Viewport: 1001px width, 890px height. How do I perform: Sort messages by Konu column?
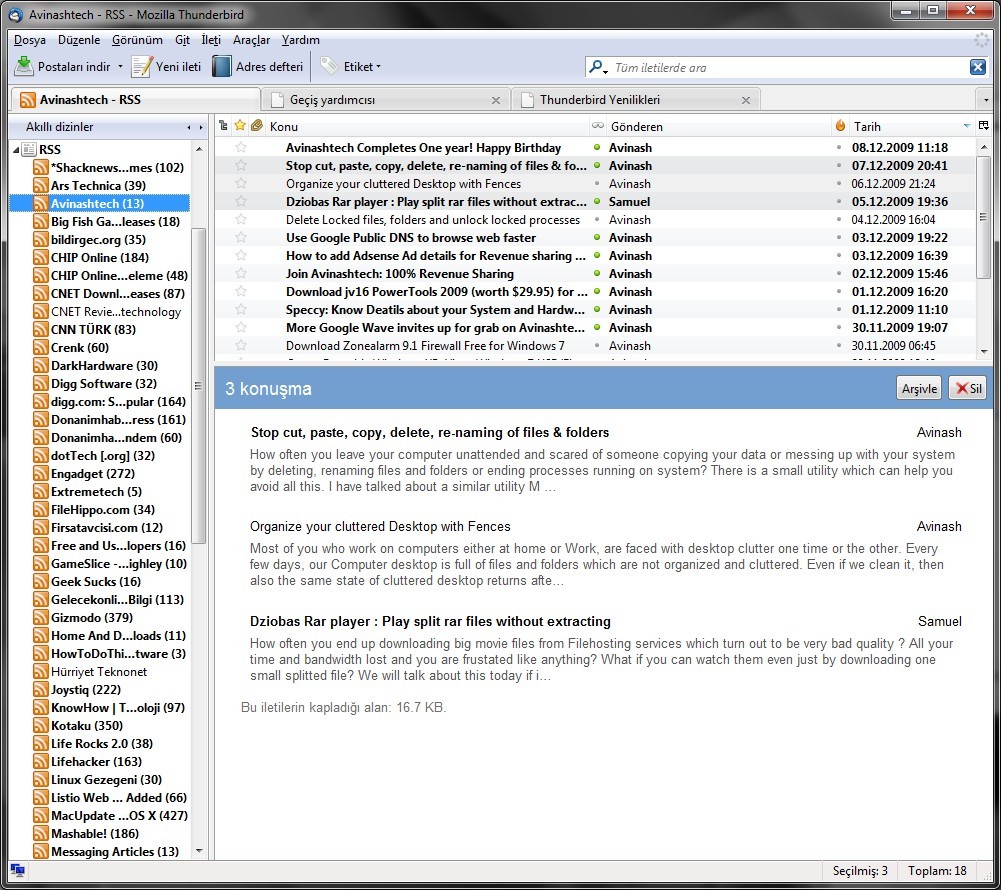coord(426,126)
